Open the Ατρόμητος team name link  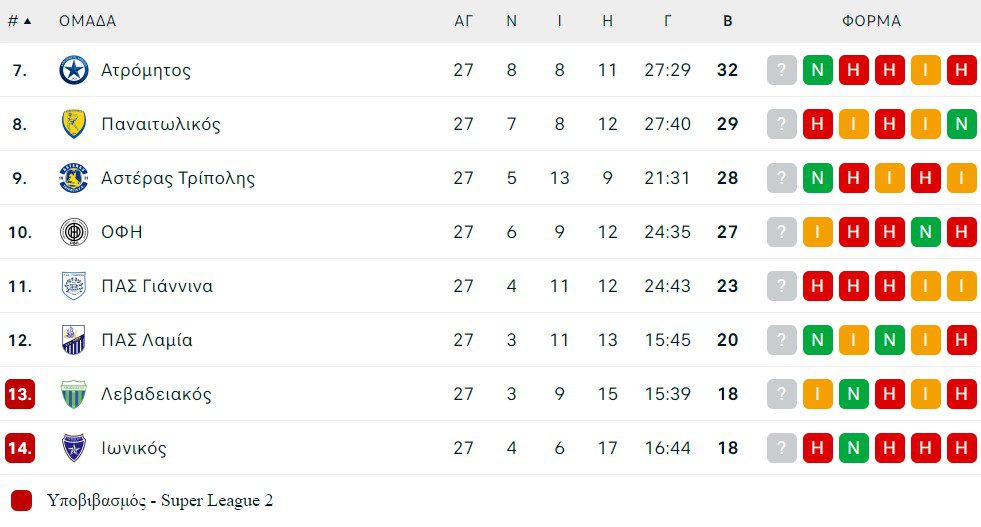coord(146,70)
